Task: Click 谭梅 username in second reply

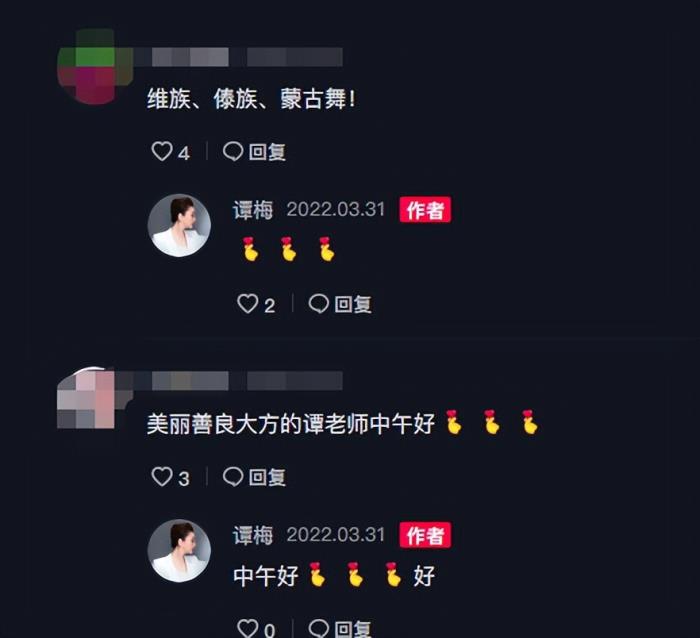Action: (x=253, y=535)
